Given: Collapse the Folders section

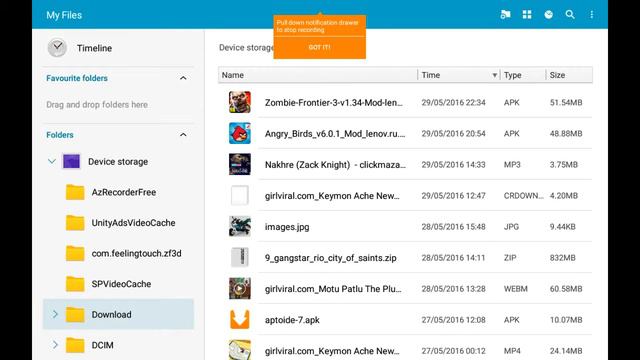Looking at the screenshot, I should coord(183,135).
